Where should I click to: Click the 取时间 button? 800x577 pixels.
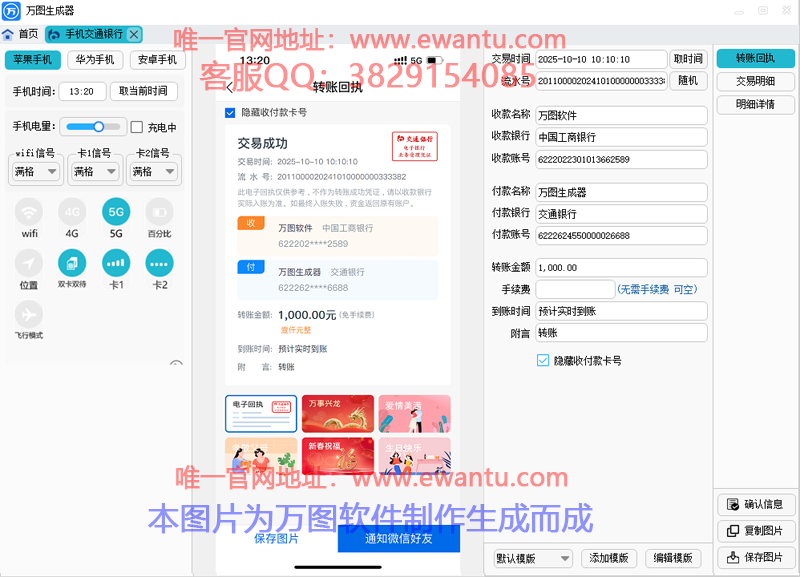[688, 59]
